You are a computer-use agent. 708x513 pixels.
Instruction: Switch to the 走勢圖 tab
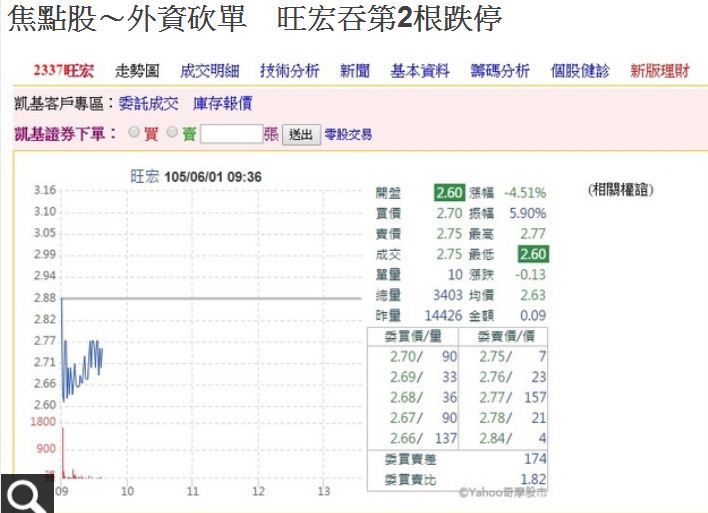tap(137, 71)
